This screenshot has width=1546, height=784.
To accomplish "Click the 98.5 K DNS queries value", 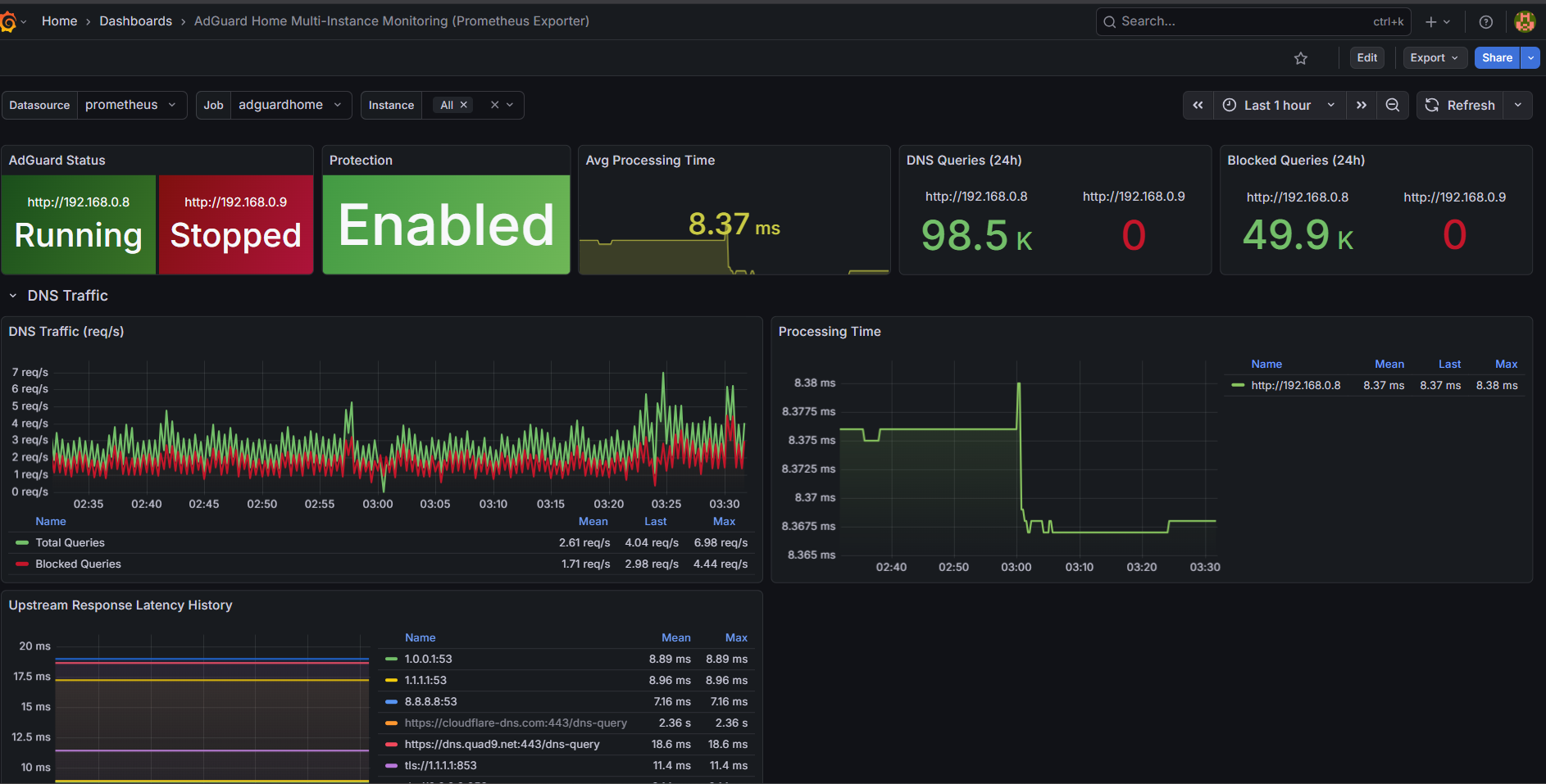I will pos(976,236).
